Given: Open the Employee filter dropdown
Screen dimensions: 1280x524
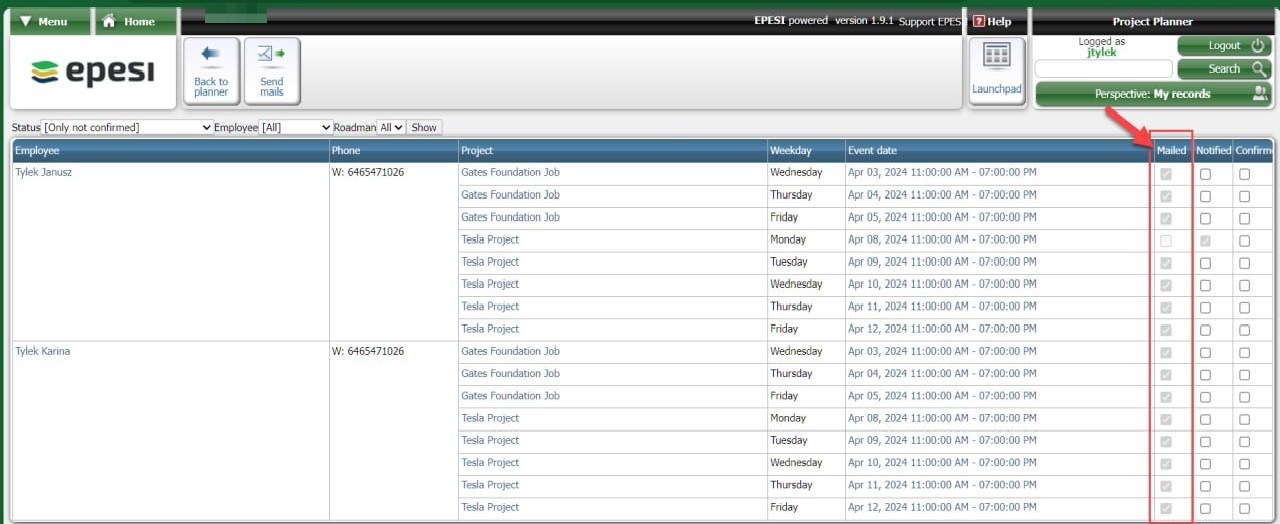Looking at the screenshot, I should [295, 128].
